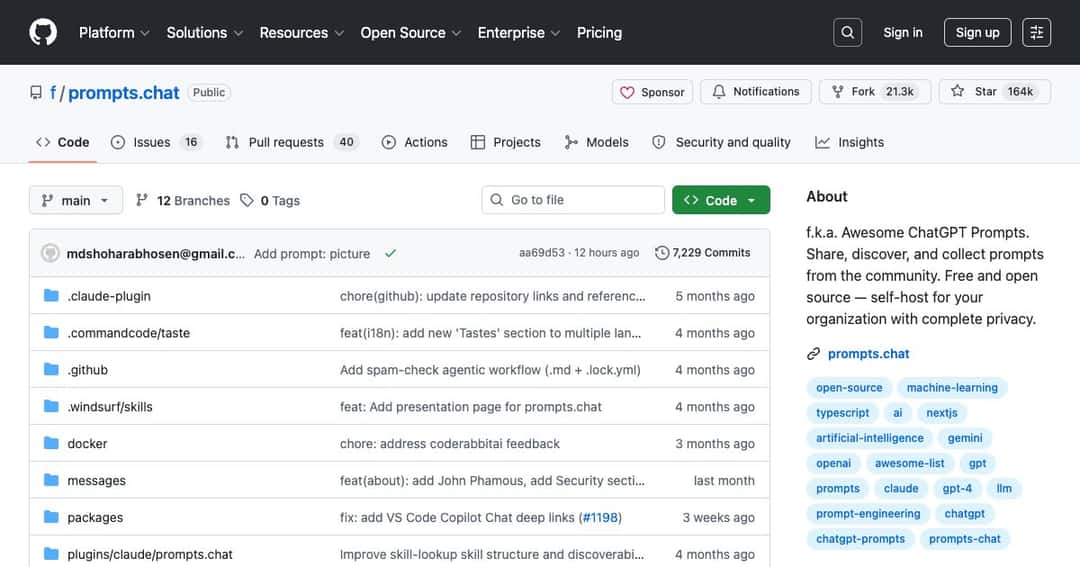The image size is (1080, 567).
Task: Click the commit history clock icon
Action: 662,253
